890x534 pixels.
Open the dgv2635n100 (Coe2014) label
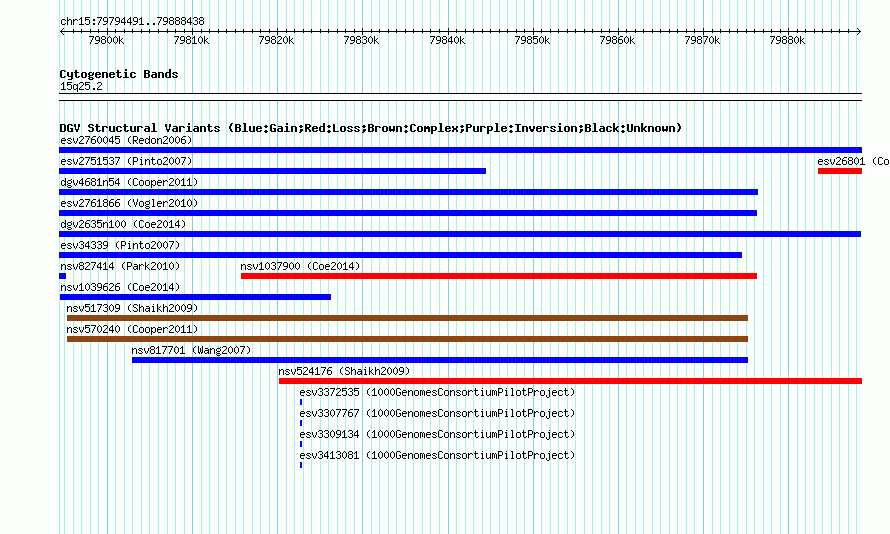click(123, 224)
